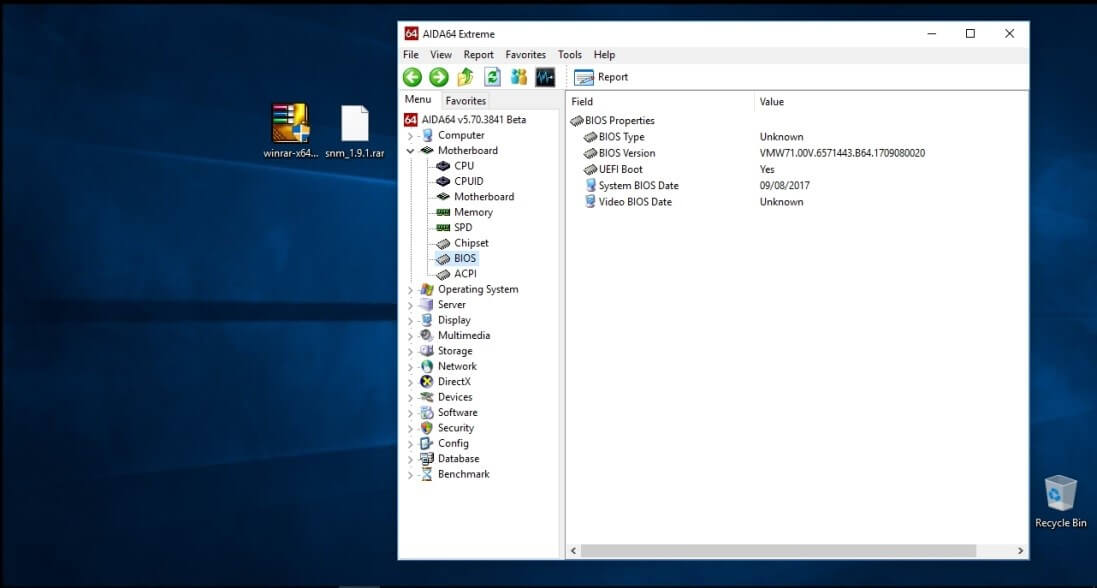Click the Refresh toolbar icon
This screenshot has width=1097, height=588.
[x=490, y=76]
